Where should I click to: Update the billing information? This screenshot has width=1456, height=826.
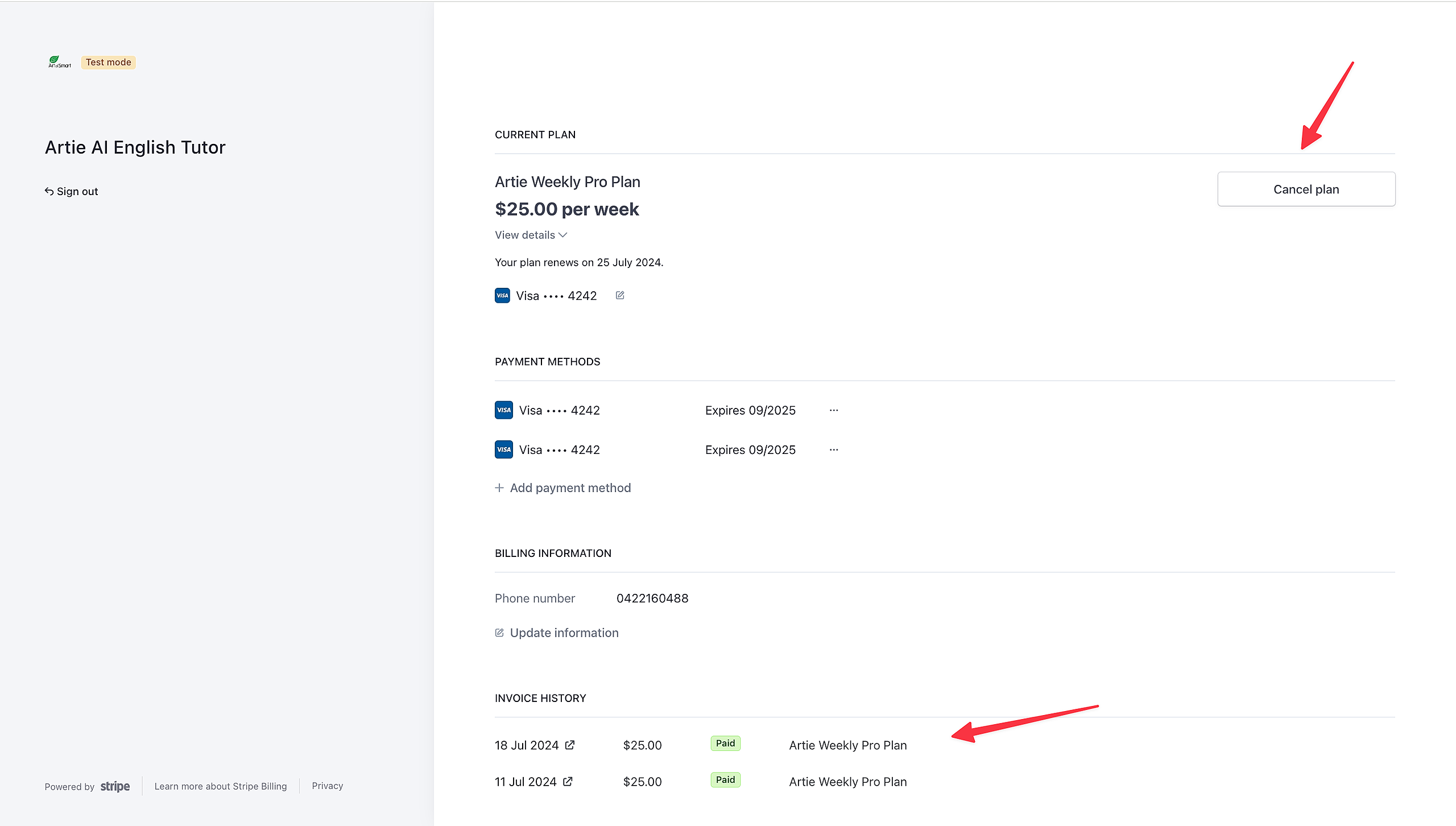coord(557,633)
